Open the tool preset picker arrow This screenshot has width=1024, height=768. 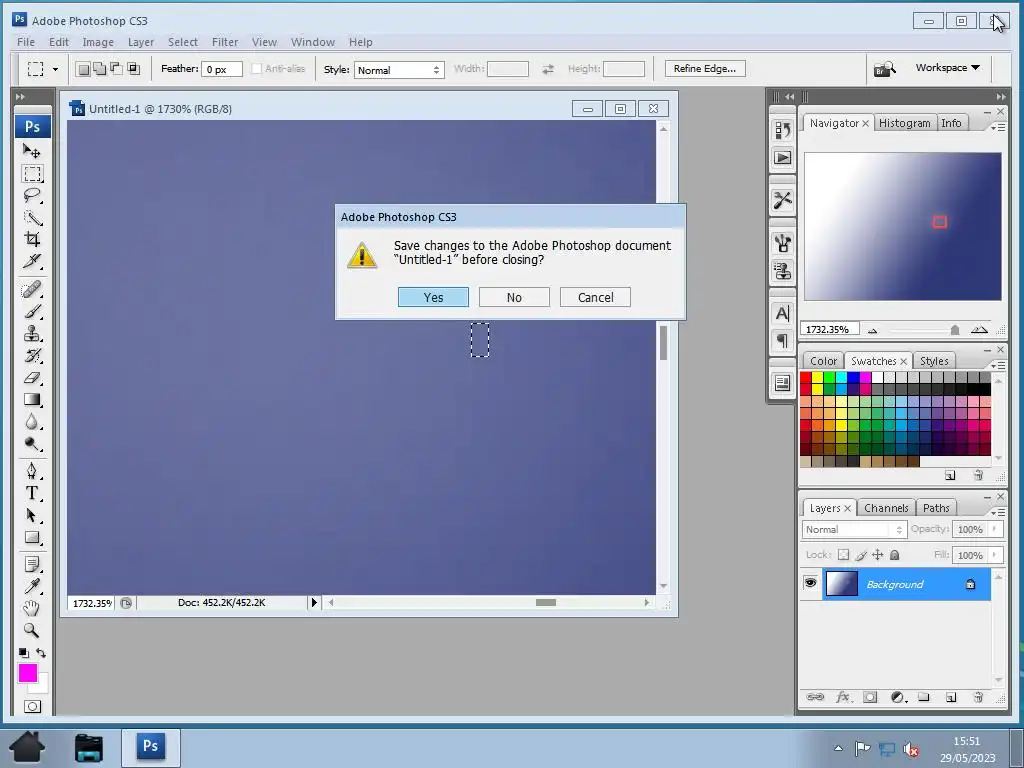[55, 69]
